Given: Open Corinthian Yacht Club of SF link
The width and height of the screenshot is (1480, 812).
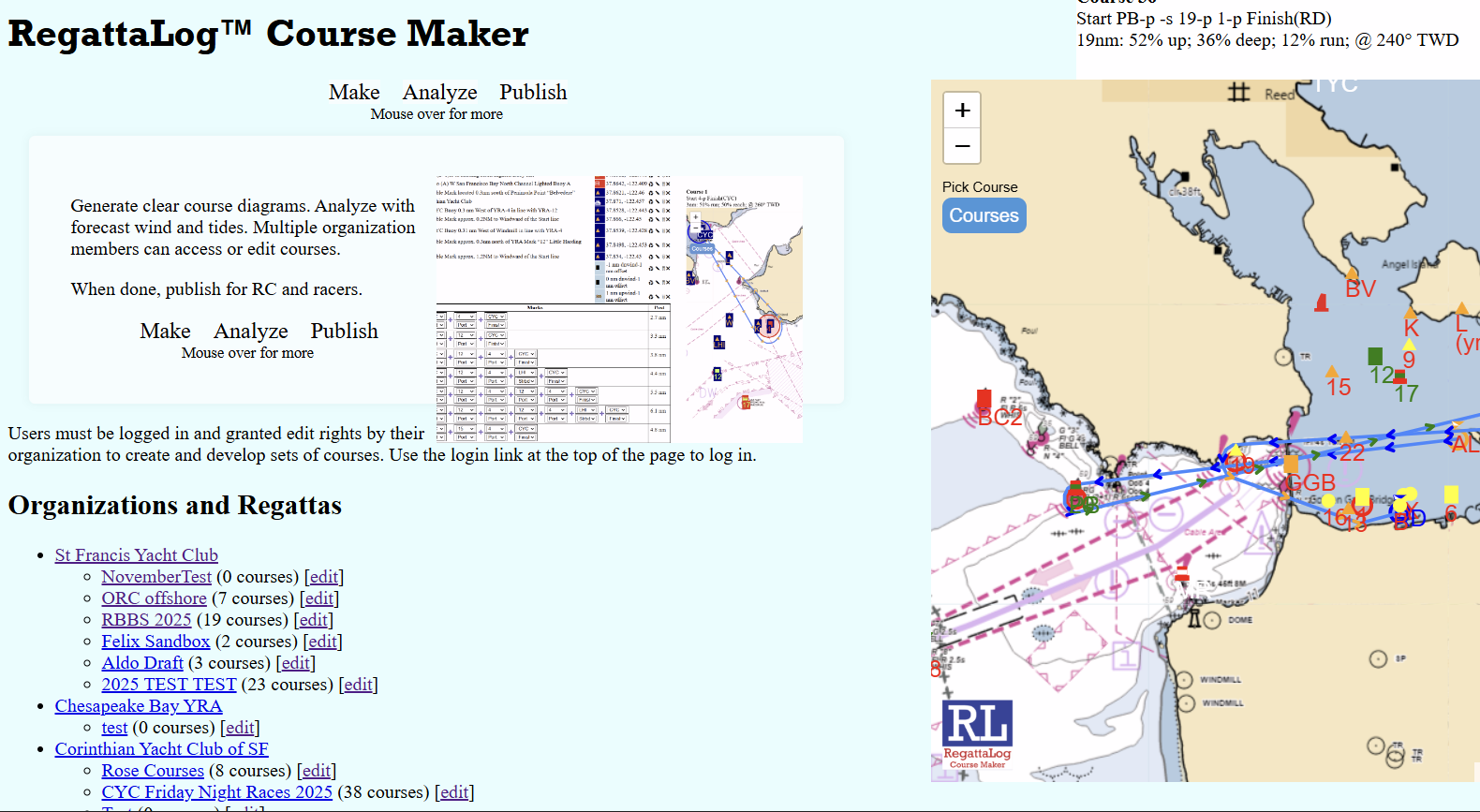Looking at the screenshot, I should click(x=162, y=749).
